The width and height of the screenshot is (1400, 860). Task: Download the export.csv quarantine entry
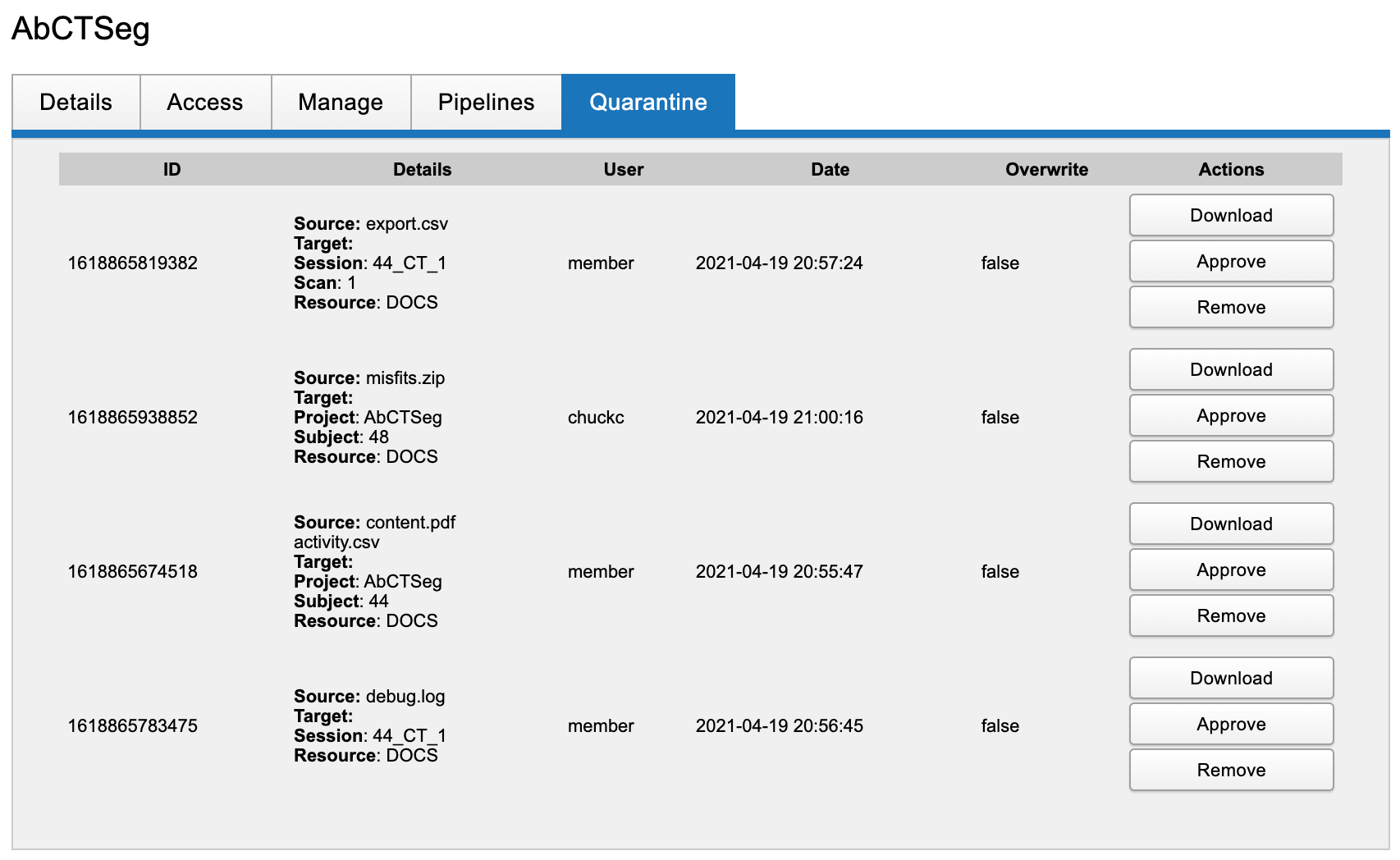tap(1230, 216)
